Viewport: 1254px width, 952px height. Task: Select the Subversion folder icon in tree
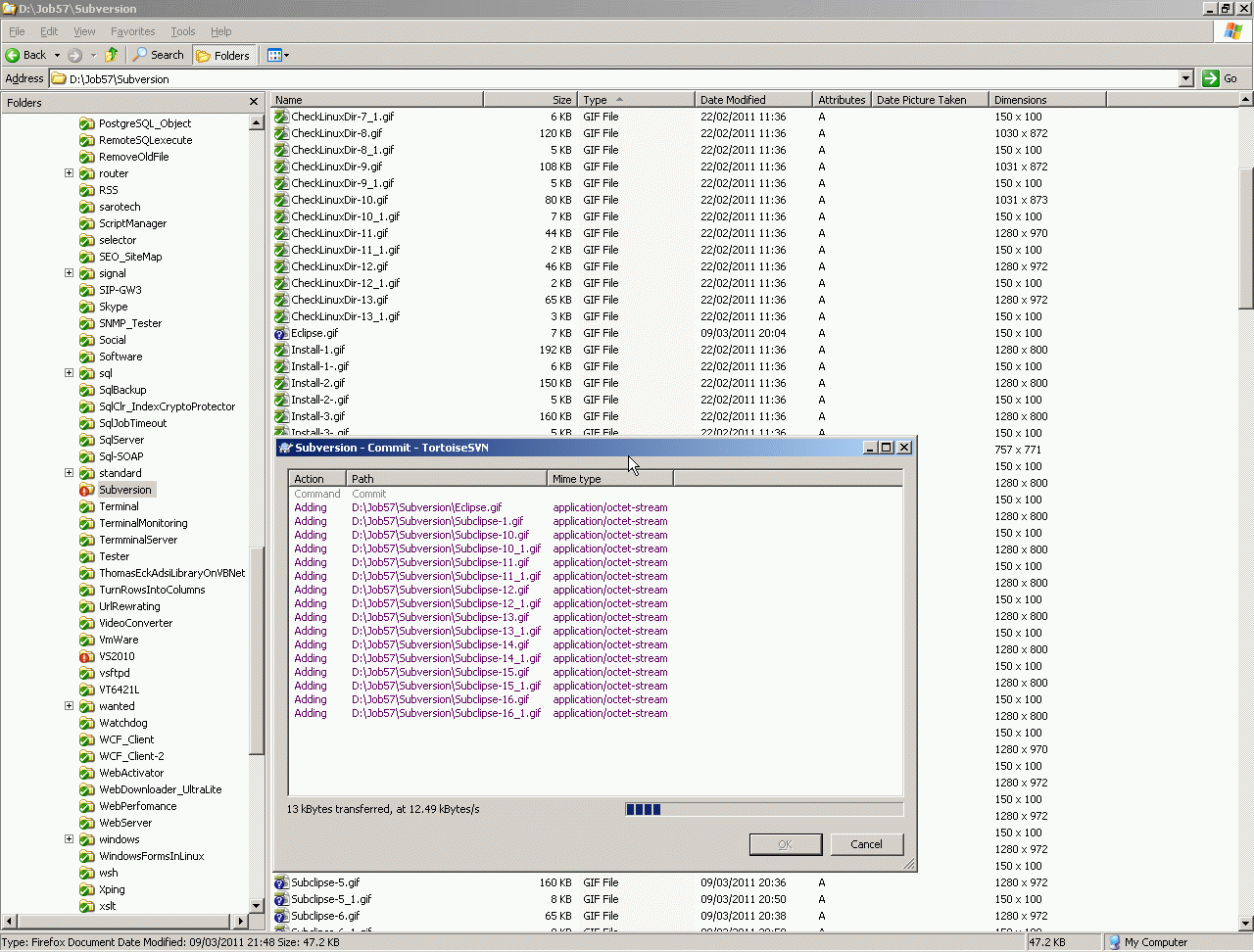pyautogui.click(x=87, y=490)
